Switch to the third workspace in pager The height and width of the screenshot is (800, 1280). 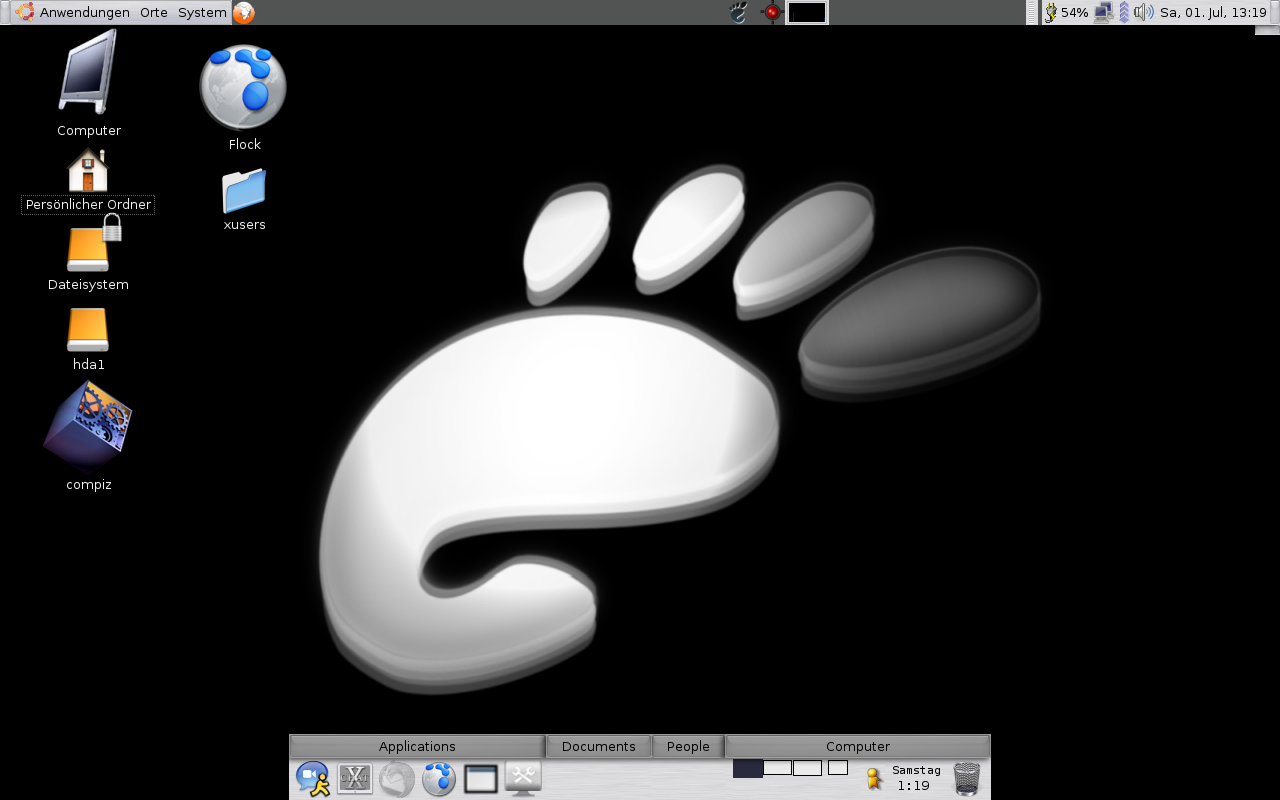point(807,768)
